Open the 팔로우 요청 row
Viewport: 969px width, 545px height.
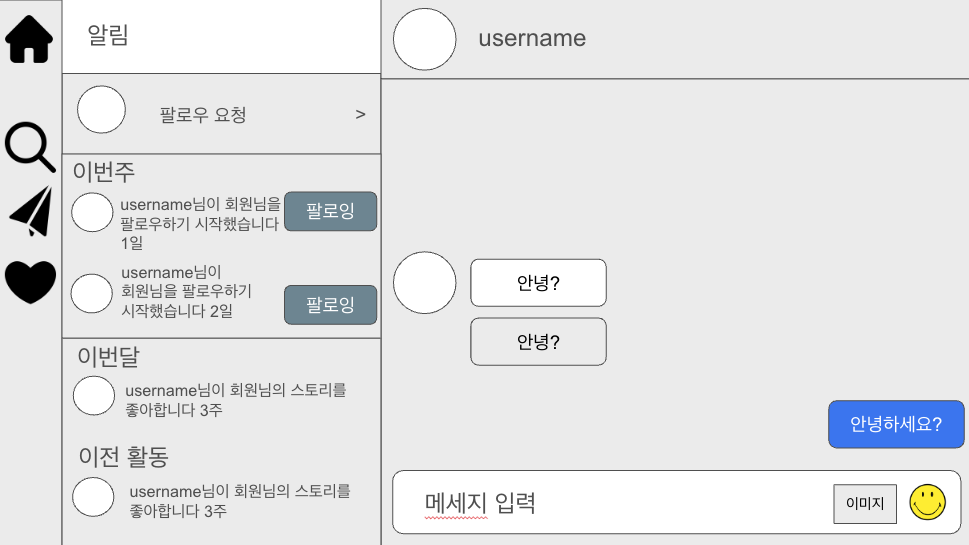pyautogui.click(x=221, y=114)
